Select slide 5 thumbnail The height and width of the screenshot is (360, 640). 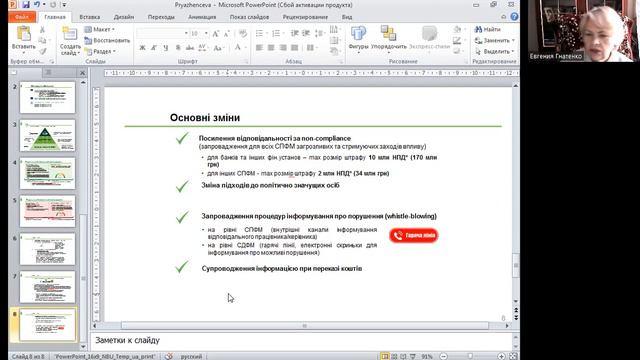click(47, 211)
